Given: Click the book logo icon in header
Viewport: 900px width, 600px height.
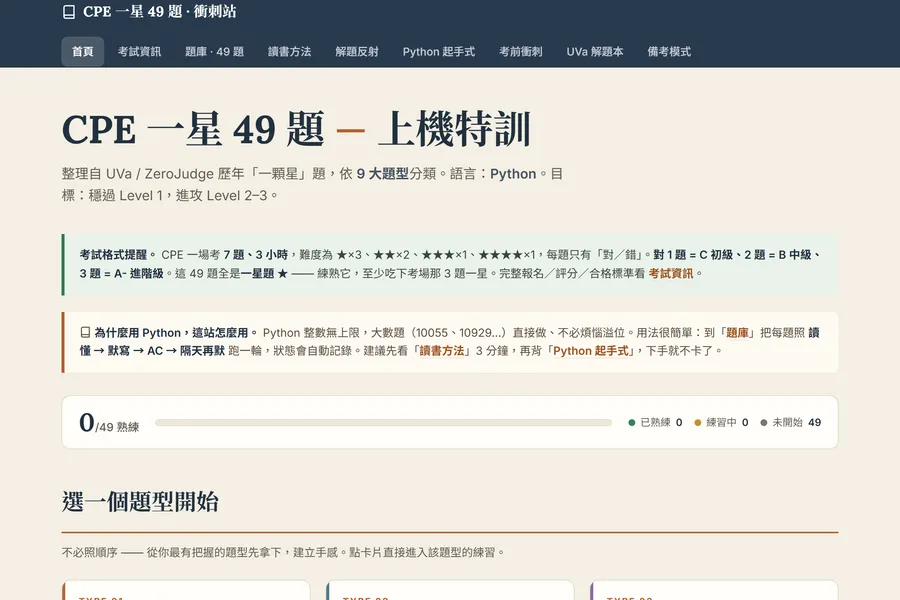Looking at the screenshot, I should pos(69,12).
